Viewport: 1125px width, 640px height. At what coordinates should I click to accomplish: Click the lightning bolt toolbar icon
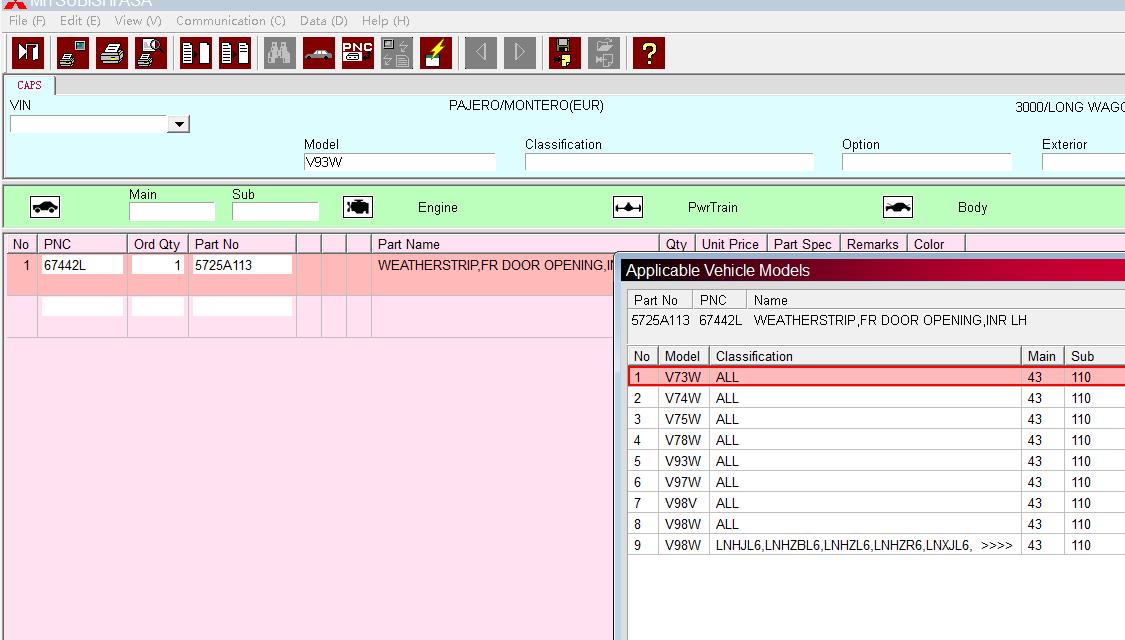(436, 52)
